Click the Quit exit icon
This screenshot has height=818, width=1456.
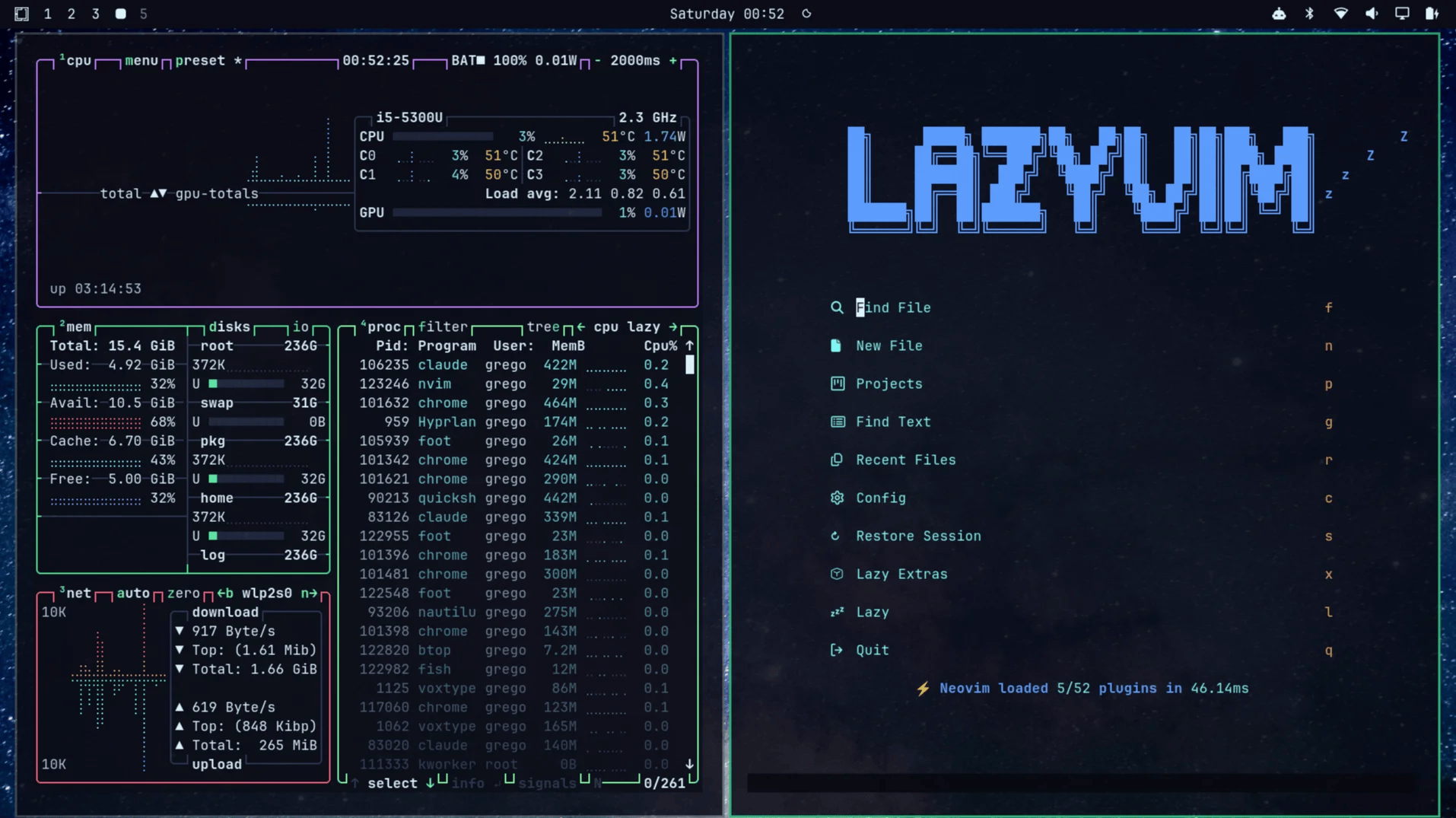(837, 650)
